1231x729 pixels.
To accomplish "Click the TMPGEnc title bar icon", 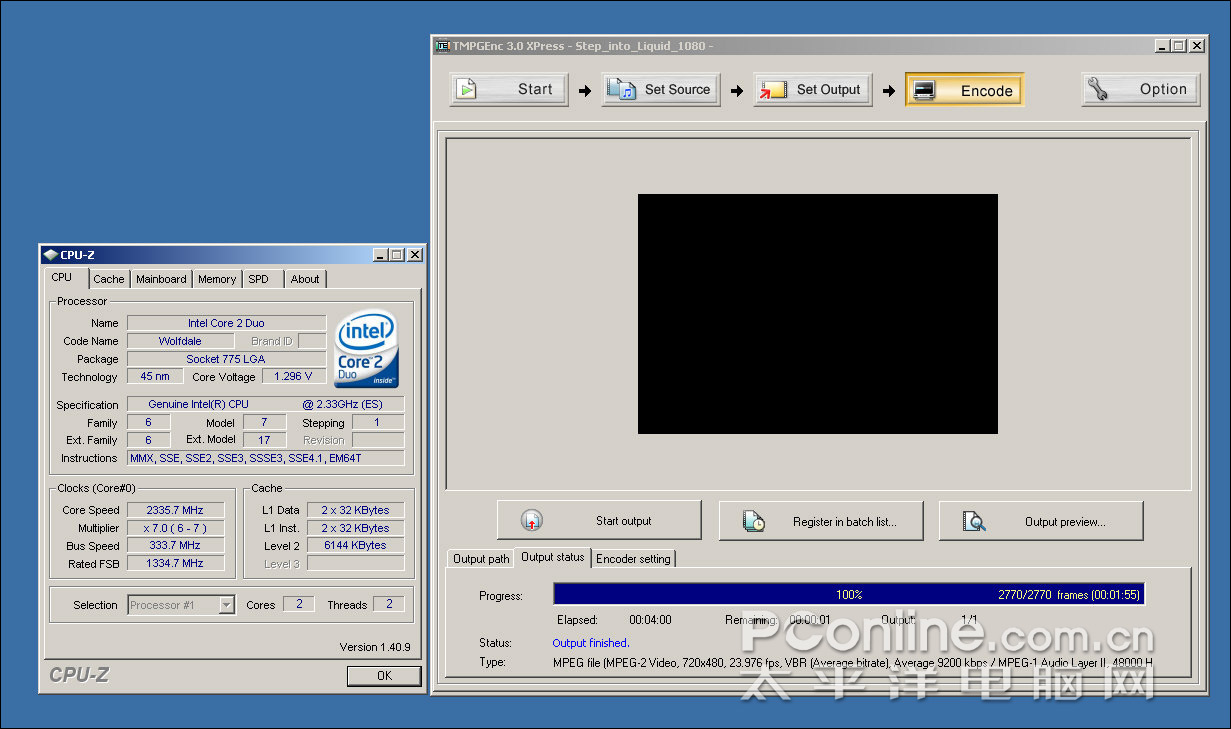I will pyautogui.click(x=442, y=46).
